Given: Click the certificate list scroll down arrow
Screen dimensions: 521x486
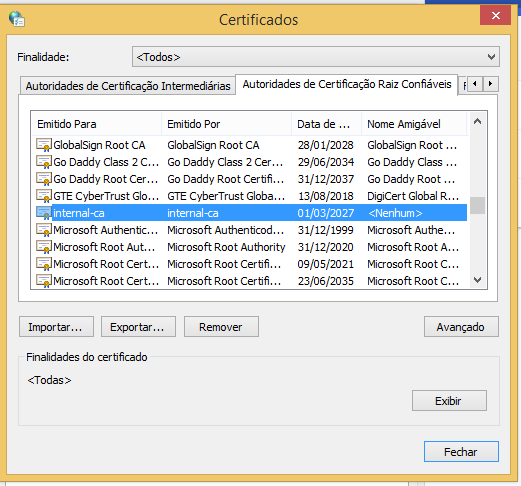Looking at the screenshot, I should (477, 280).
